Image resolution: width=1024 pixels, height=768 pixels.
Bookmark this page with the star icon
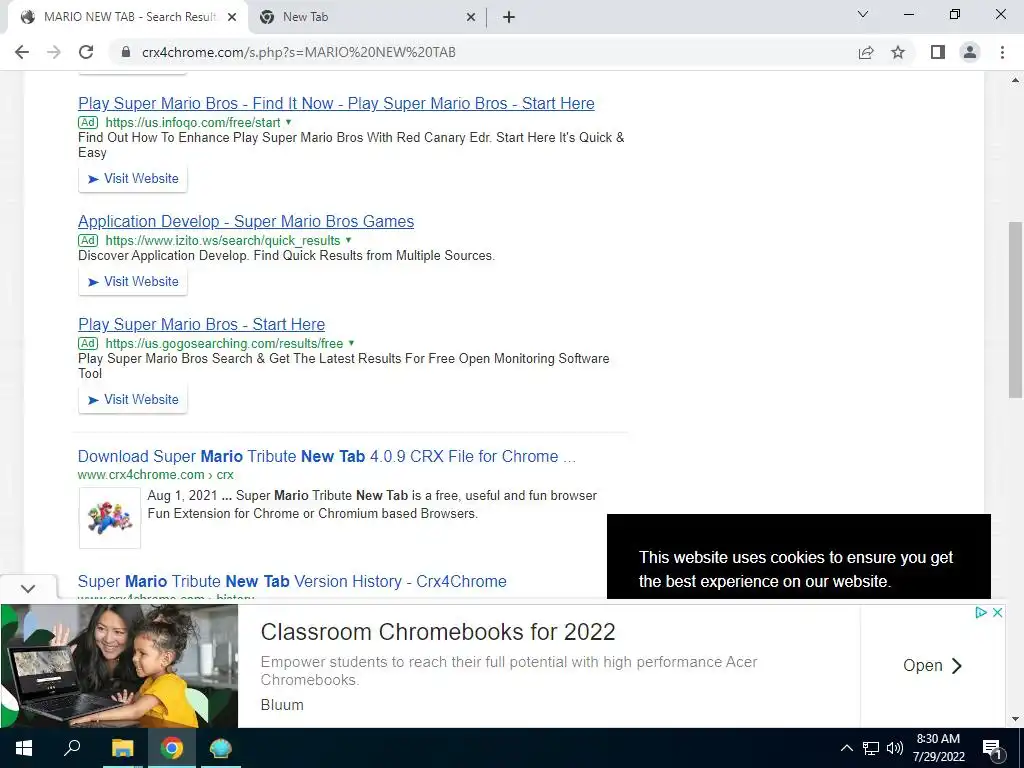tap(898, 52)
